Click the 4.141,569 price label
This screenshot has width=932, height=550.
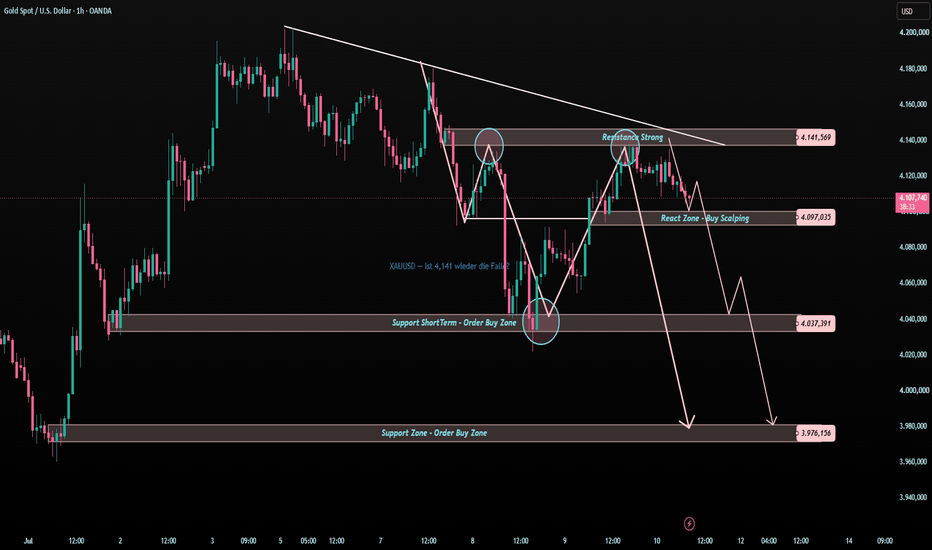[x=816, y=137]
